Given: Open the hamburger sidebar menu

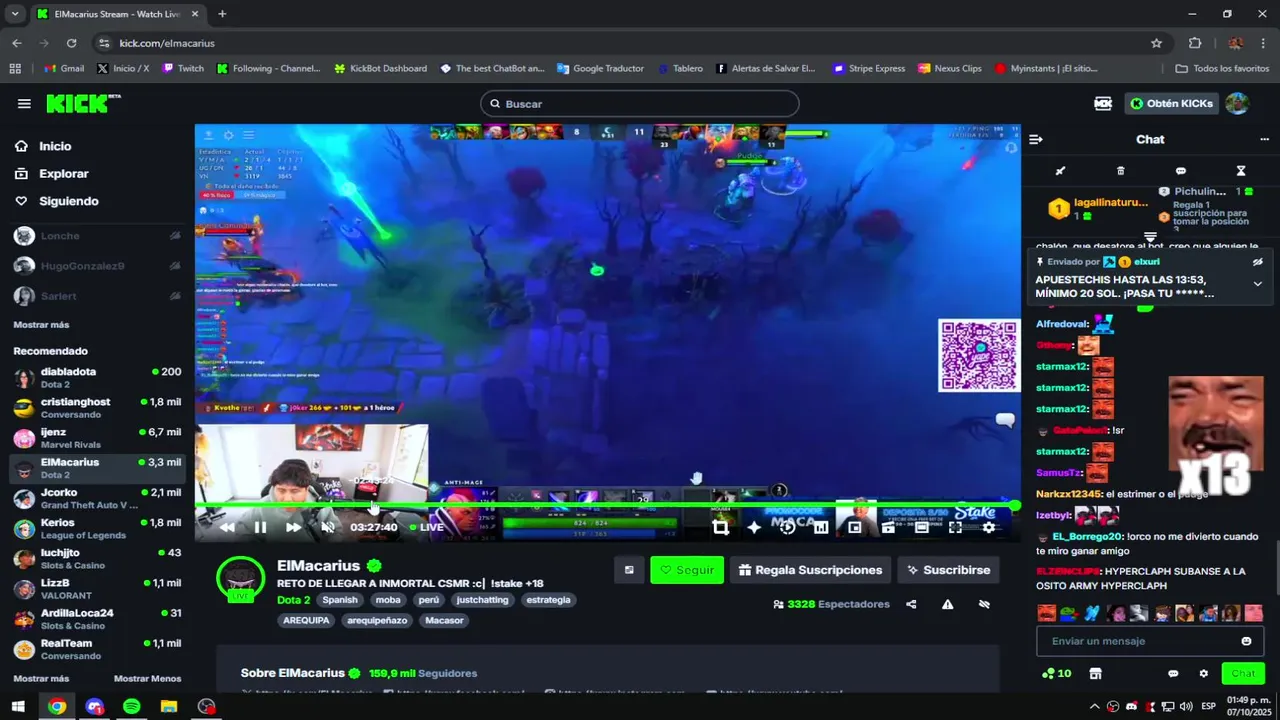Looking at the screenshot, I should point(24,104).
